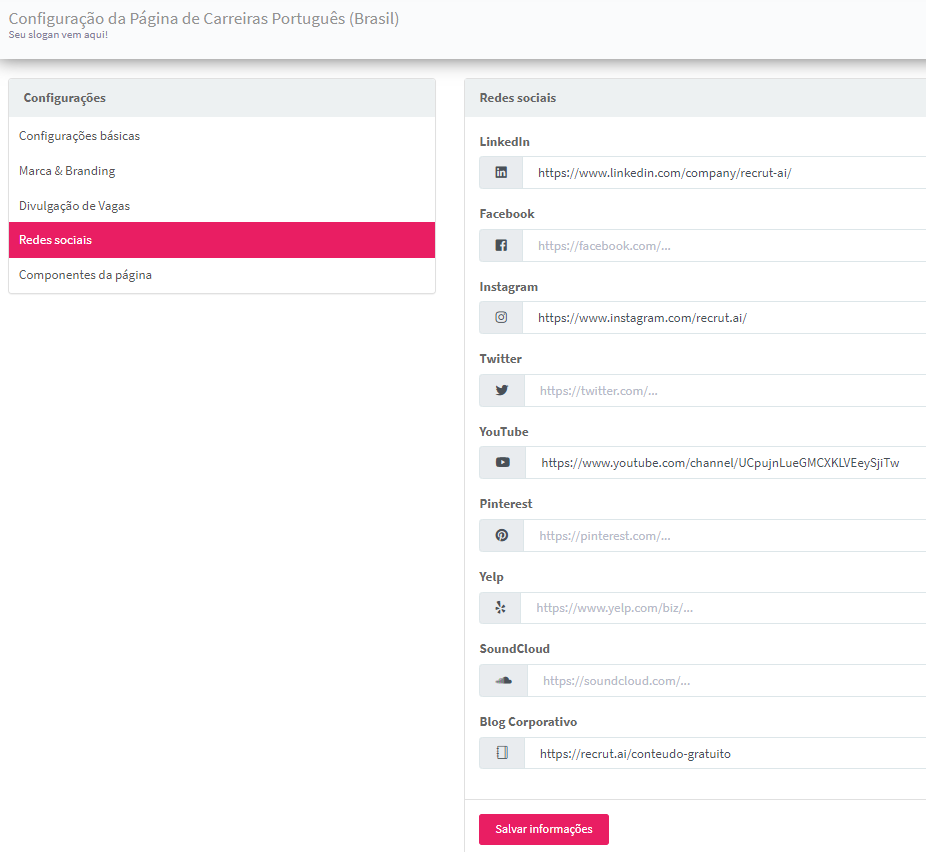Select the highlighted Redes sociais item
926x852 pixels.
click(x=222, y=240)
